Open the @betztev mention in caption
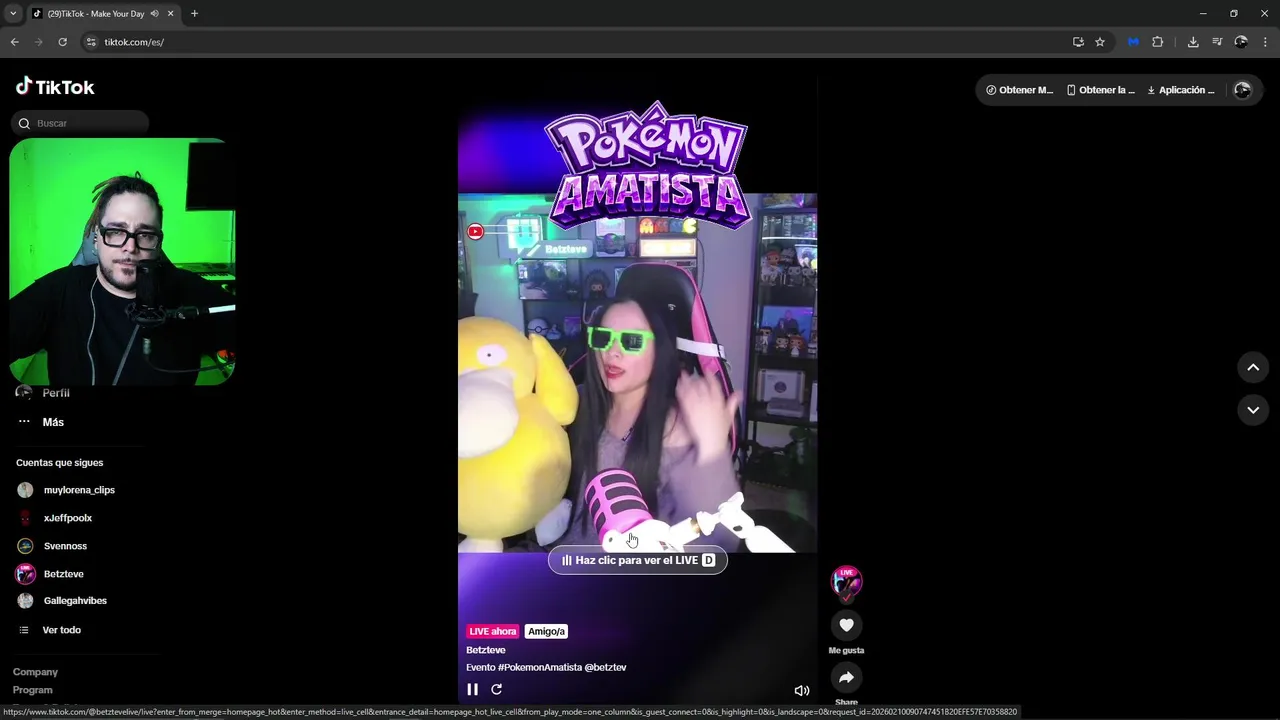Image resolution: width=1280 pixels, height=720 pixels. point(606,667)
